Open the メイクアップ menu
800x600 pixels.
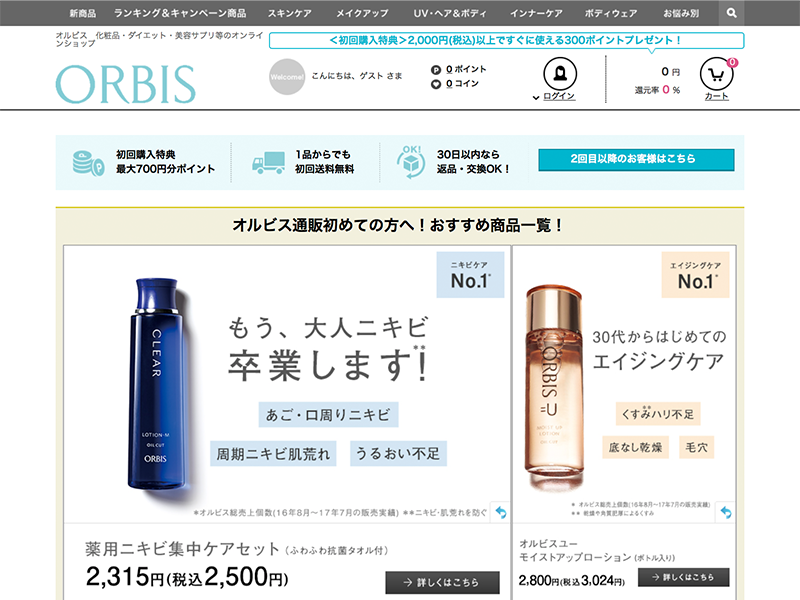[x=362, y=13]
